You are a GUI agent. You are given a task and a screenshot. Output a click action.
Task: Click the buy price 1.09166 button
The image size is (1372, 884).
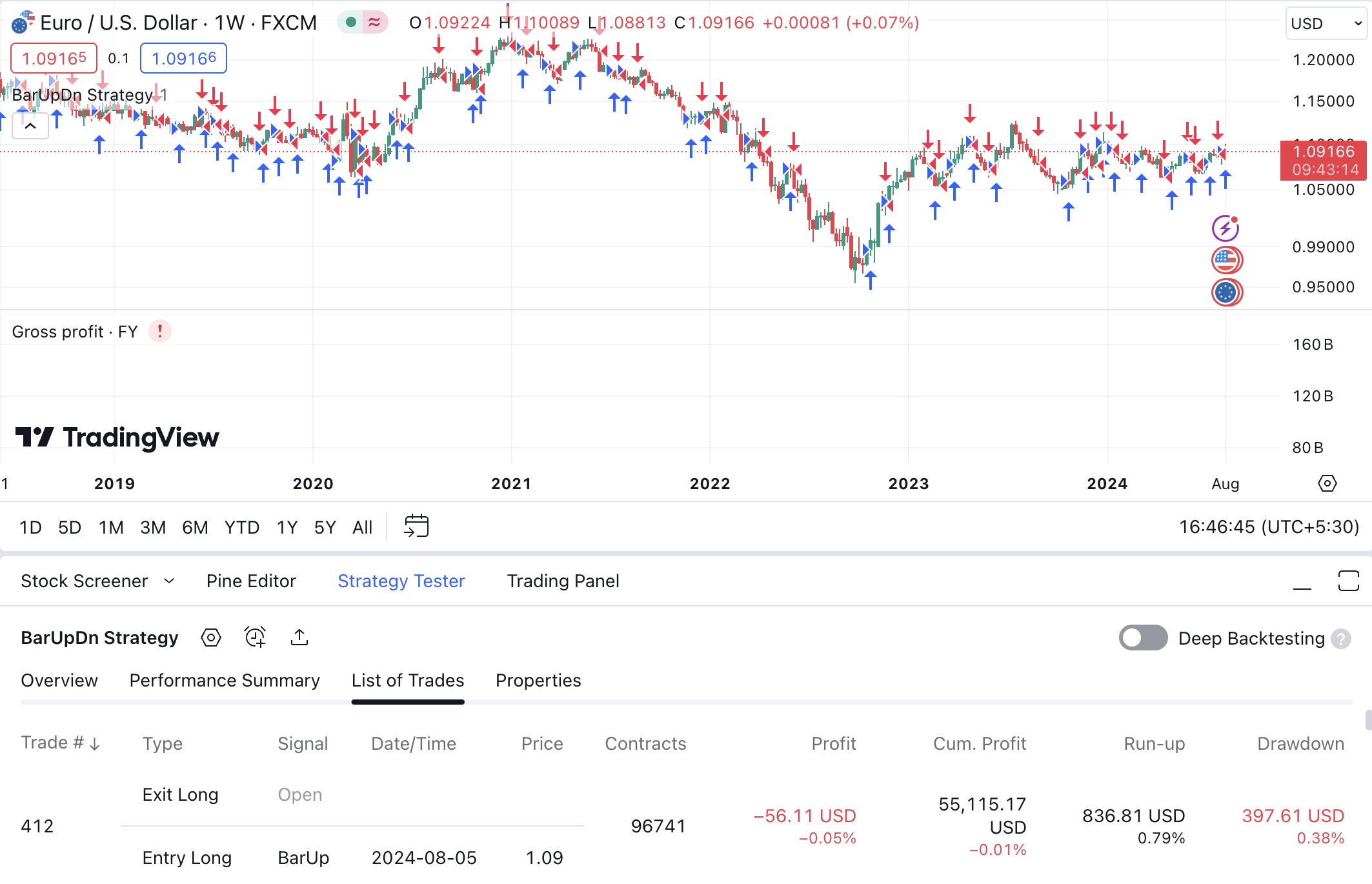tap(184, 59)
